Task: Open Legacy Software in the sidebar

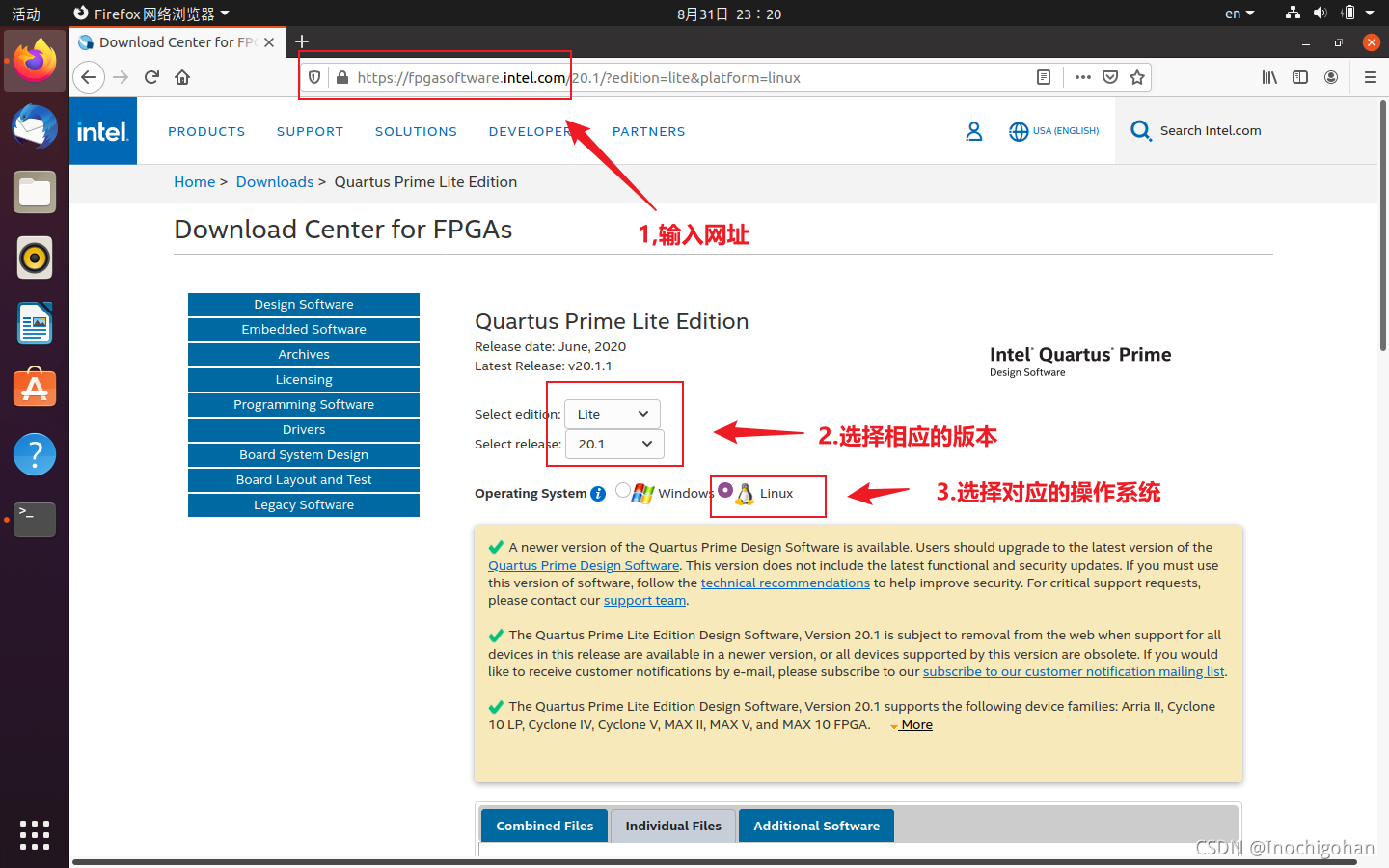Action: click(304, 505)
